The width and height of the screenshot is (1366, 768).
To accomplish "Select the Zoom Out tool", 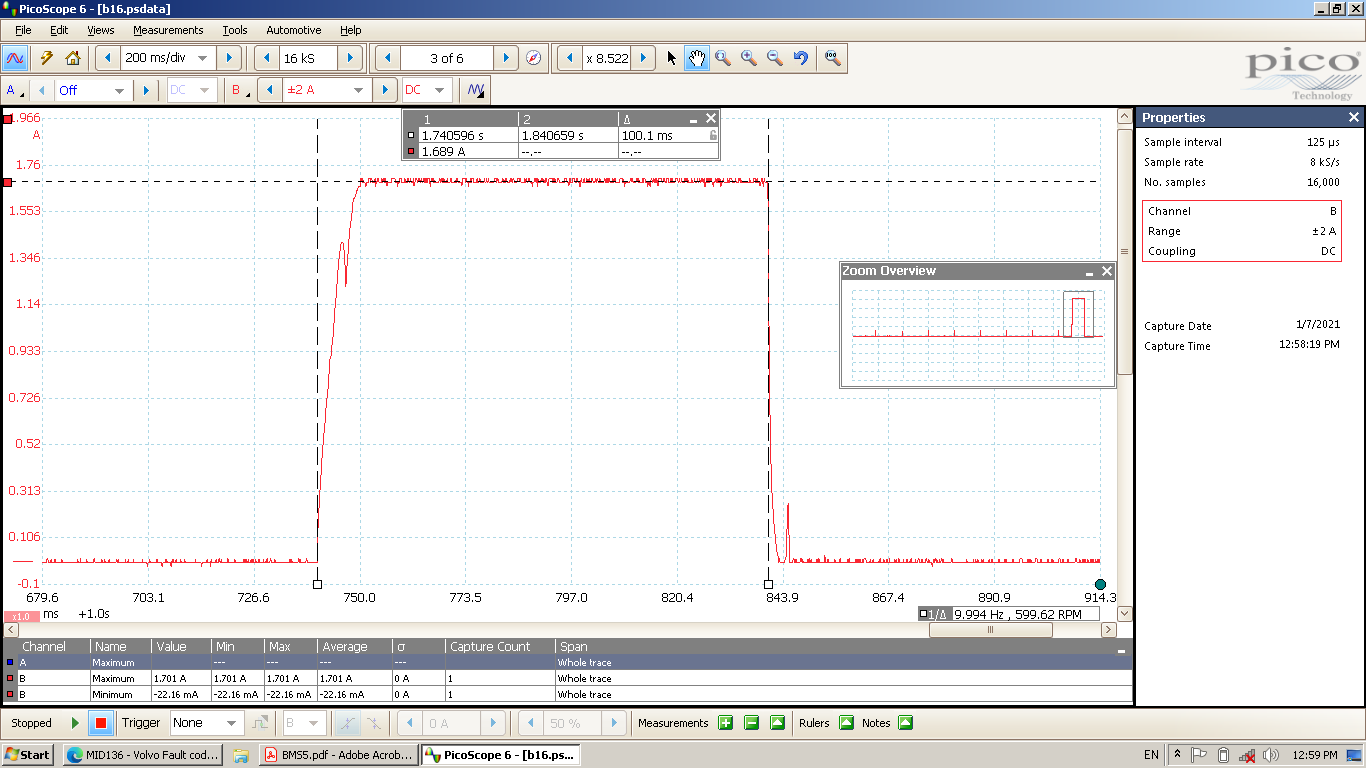I will [x=775, y=58].
